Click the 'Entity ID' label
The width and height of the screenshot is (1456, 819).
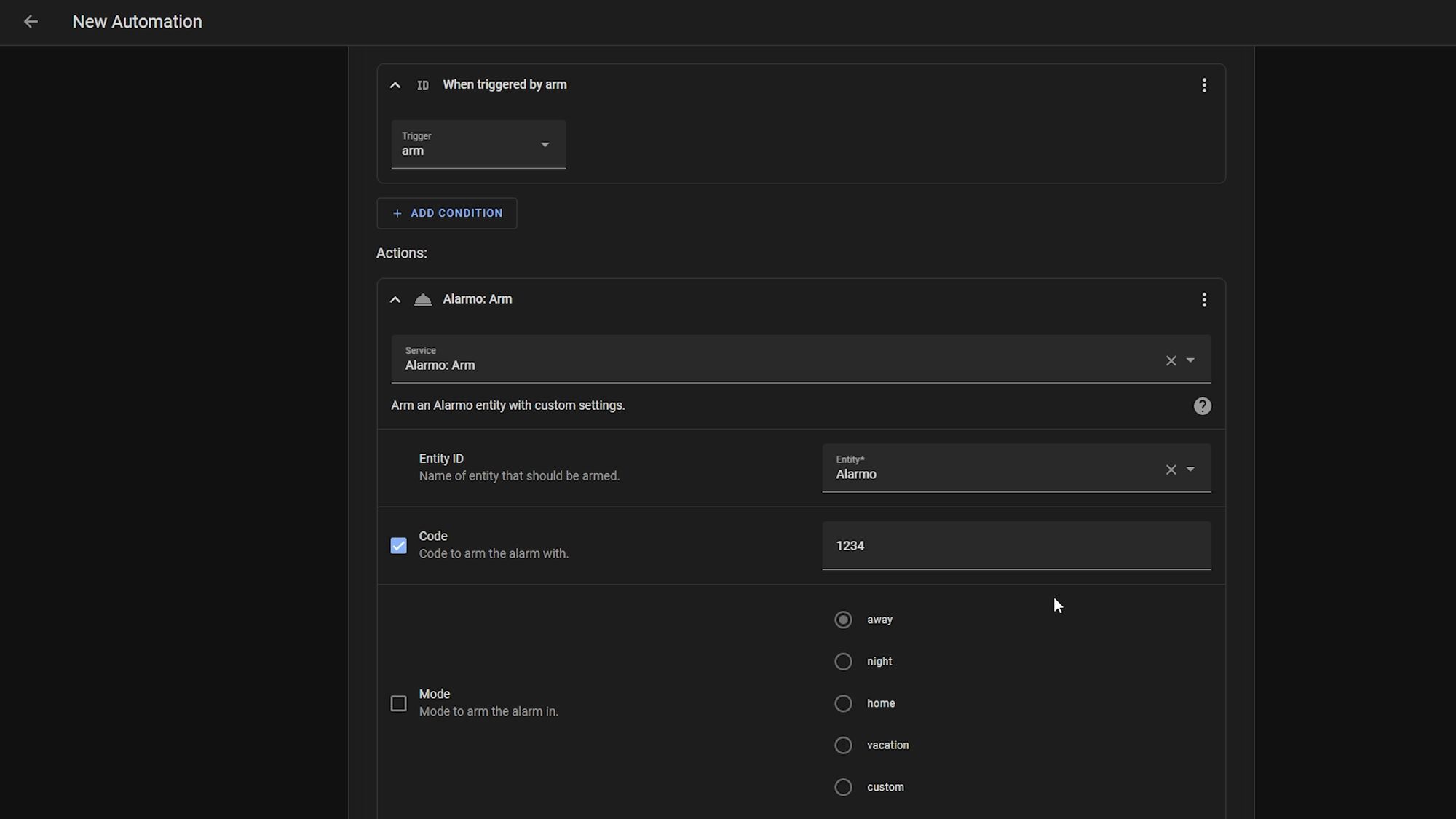pos(441,459)
